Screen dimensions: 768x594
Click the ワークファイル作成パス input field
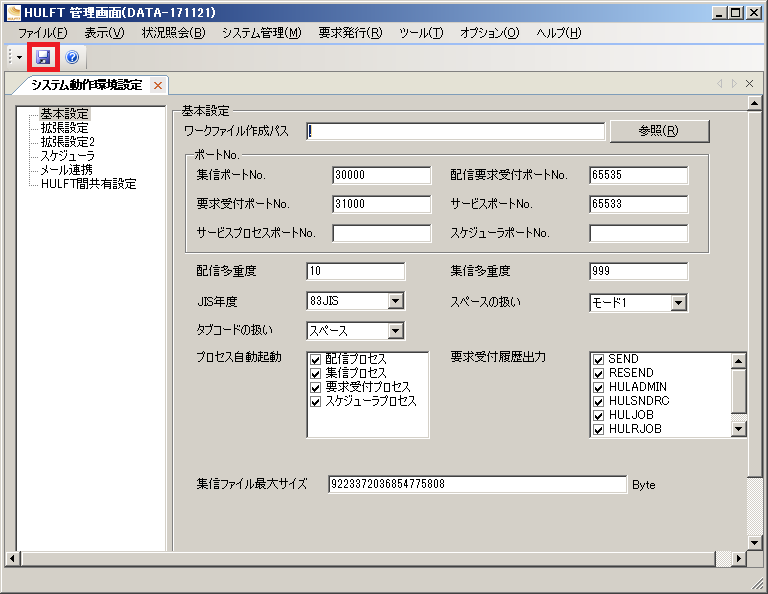click(x=456, y=131)
